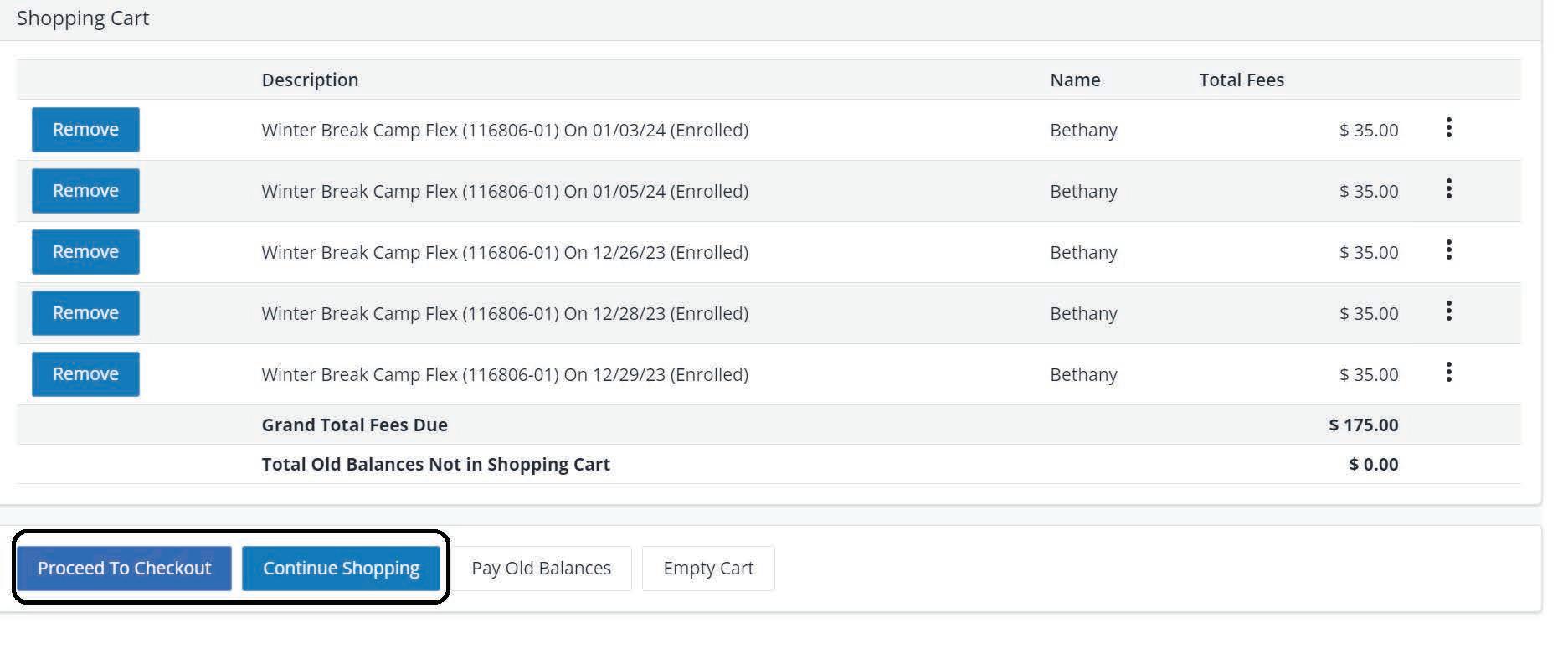1568x659 pixels.
Task: Click the Description column header
Action: (x=310, y=80)
